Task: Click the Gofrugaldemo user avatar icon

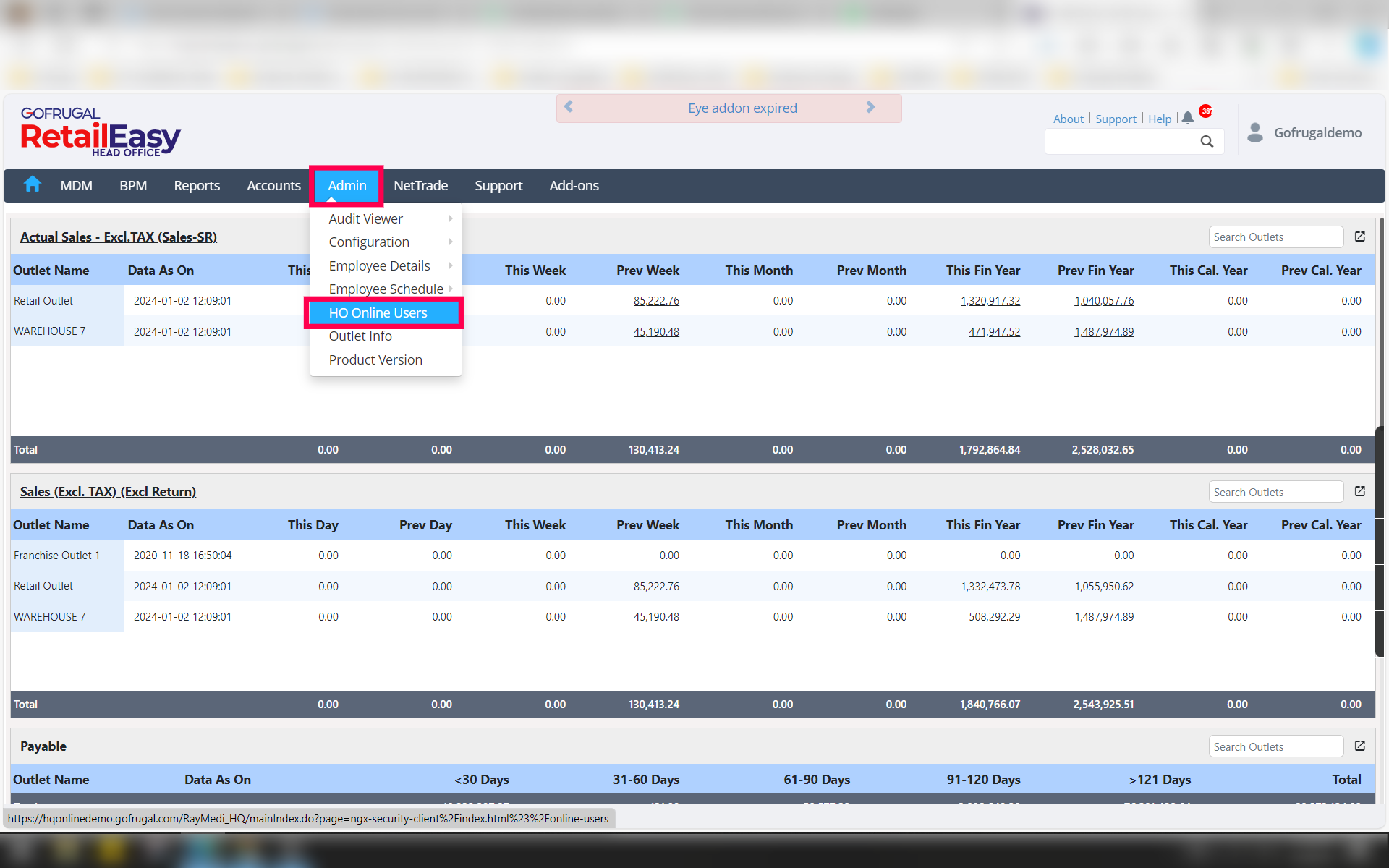Action: pos(1255,132)
